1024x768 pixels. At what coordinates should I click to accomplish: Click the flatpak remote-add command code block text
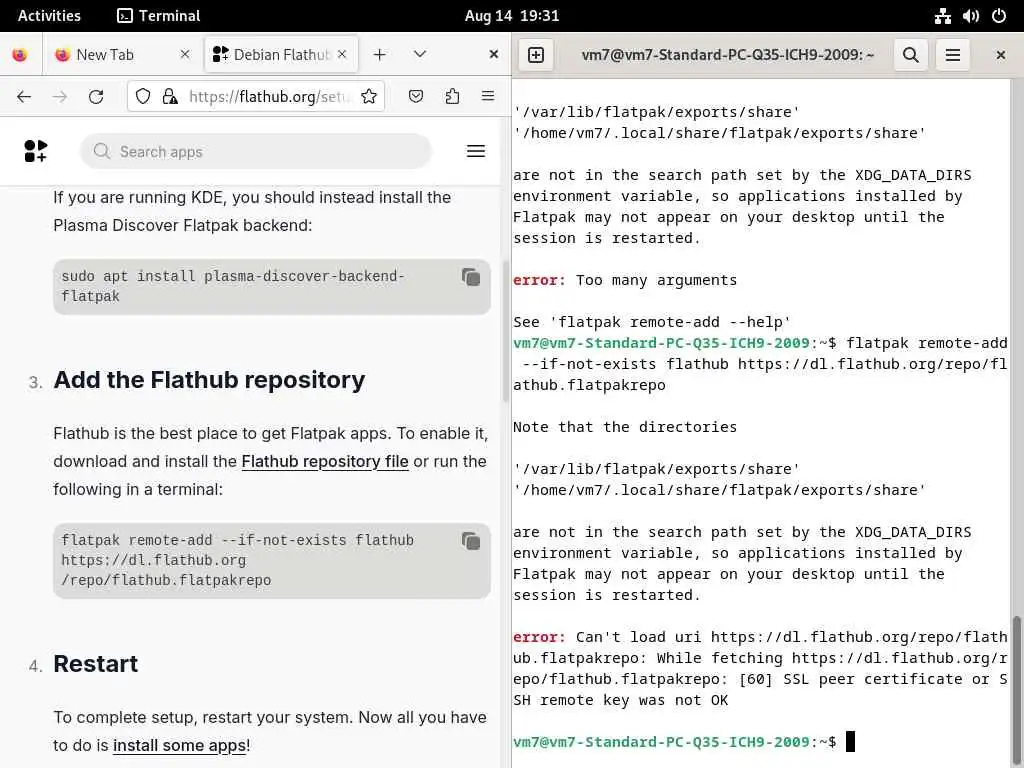238,560
